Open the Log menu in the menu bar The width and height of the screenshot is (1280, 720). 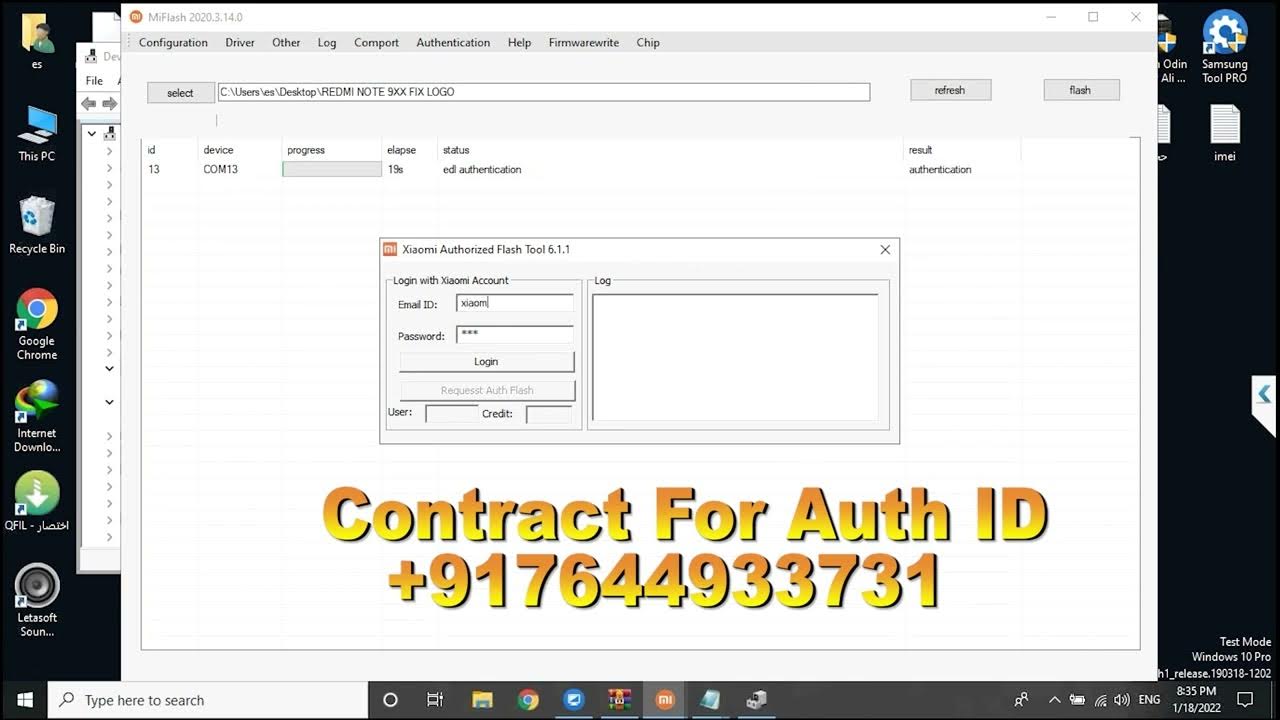pyautogui.click(x=327, y=43)
